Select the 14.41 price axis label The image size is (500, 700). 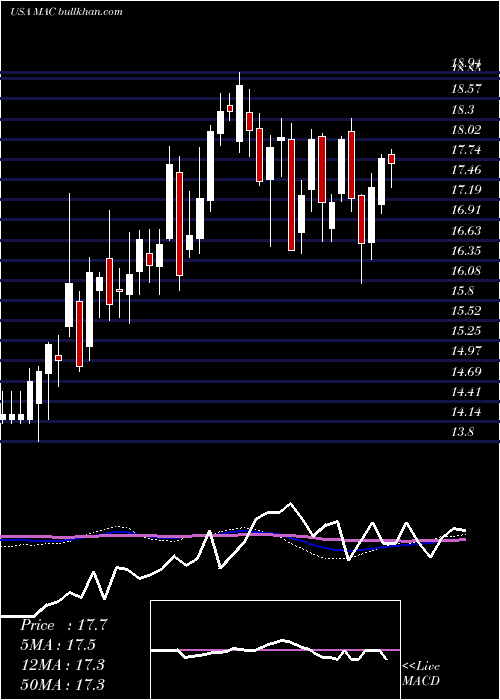(466, 392)
